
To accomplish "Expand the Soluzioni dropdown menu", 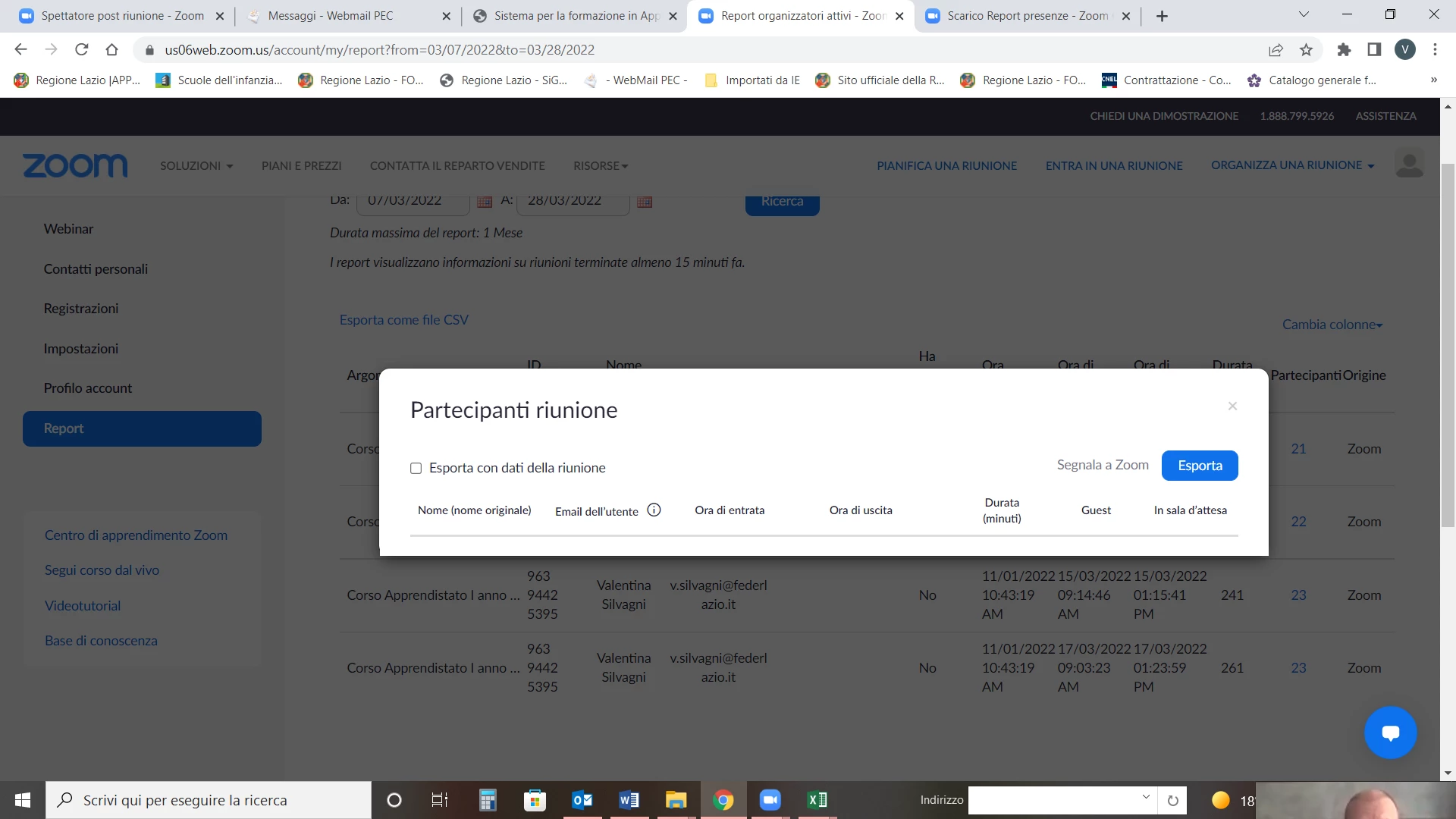I will coord(196,166).
